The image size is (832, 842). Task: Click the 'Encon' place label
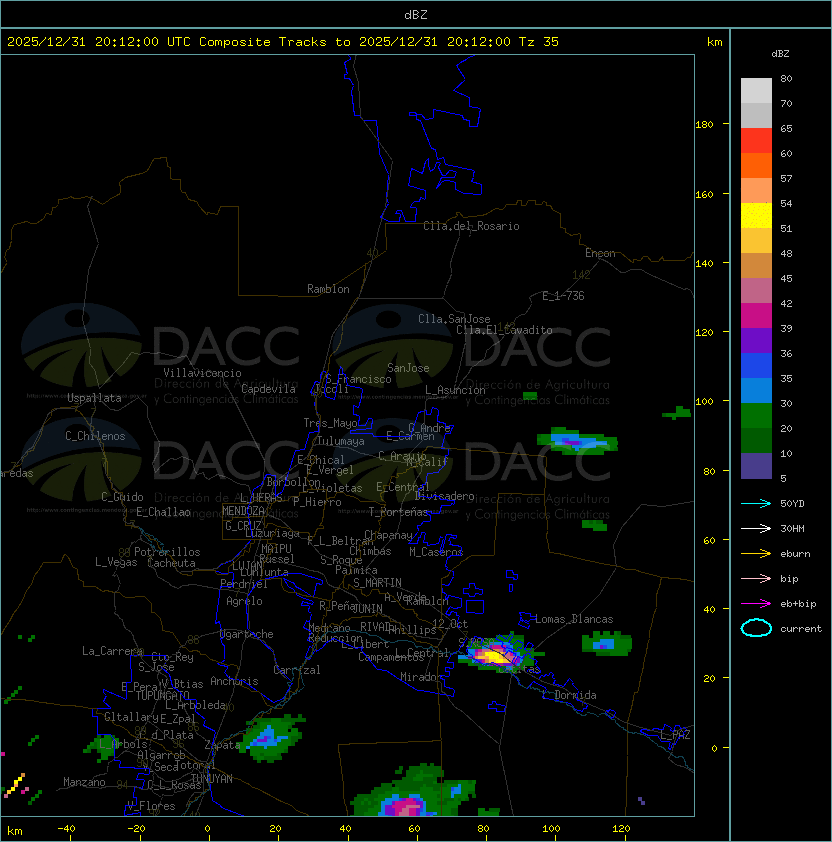600,253
